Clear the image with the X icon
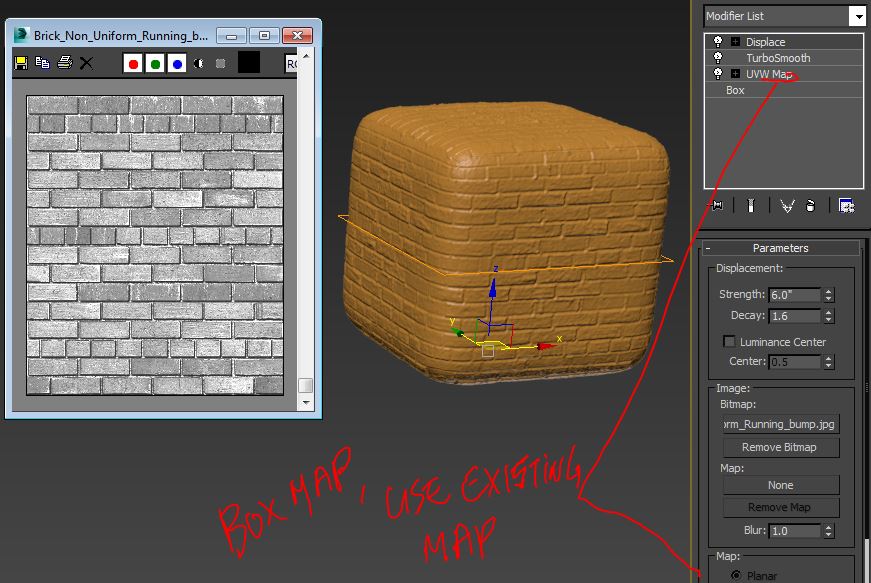This screenshot has height=583, width=871. click(86, 63)
